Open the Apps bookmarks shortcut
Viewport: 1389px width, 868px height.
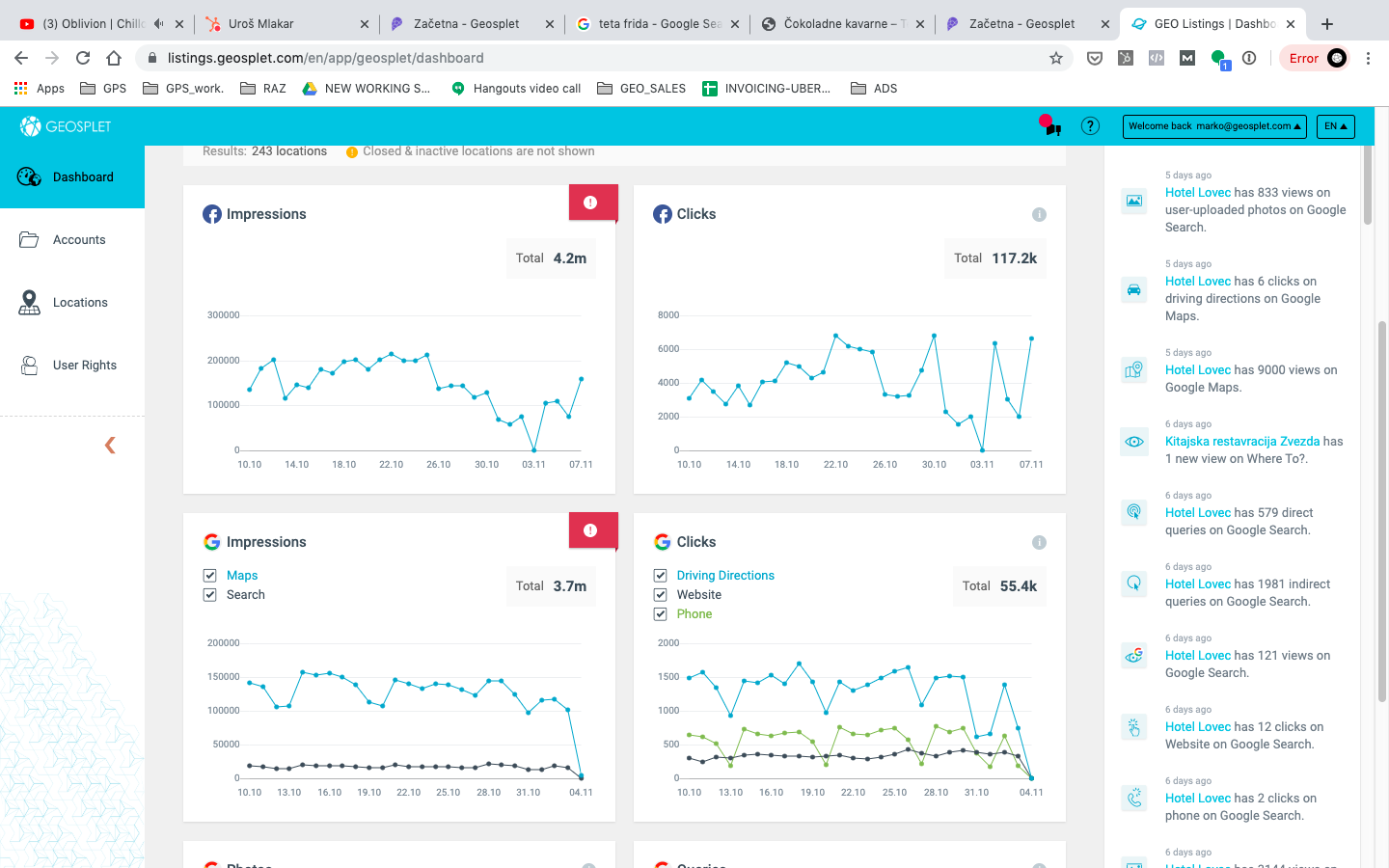[x=40, y=89]
